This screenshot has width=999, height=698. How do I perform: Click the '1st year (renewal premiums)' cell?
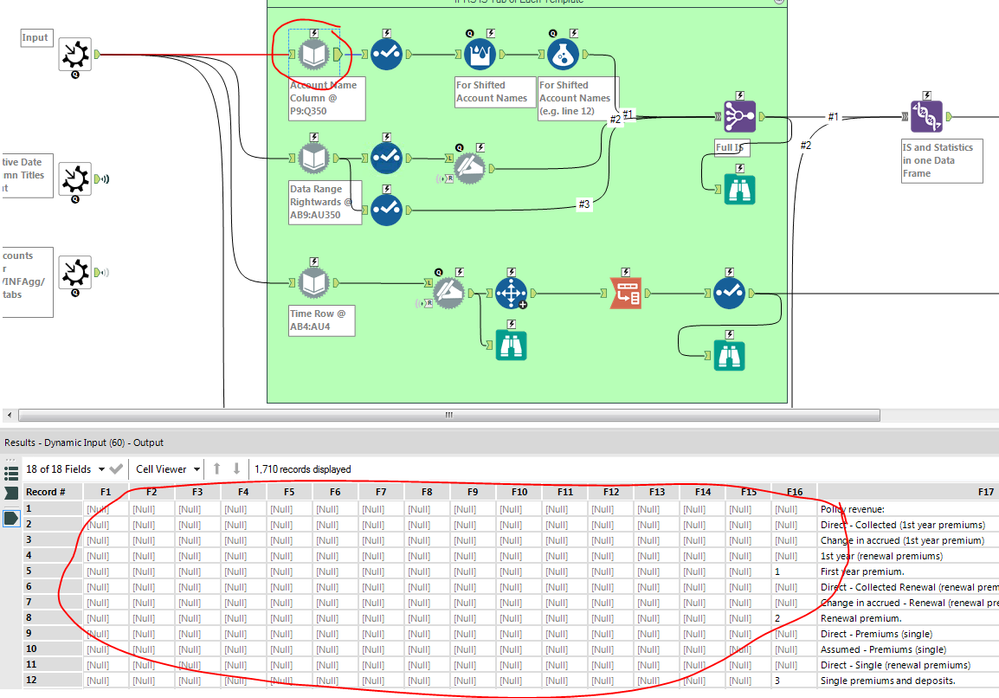point(909,556)
